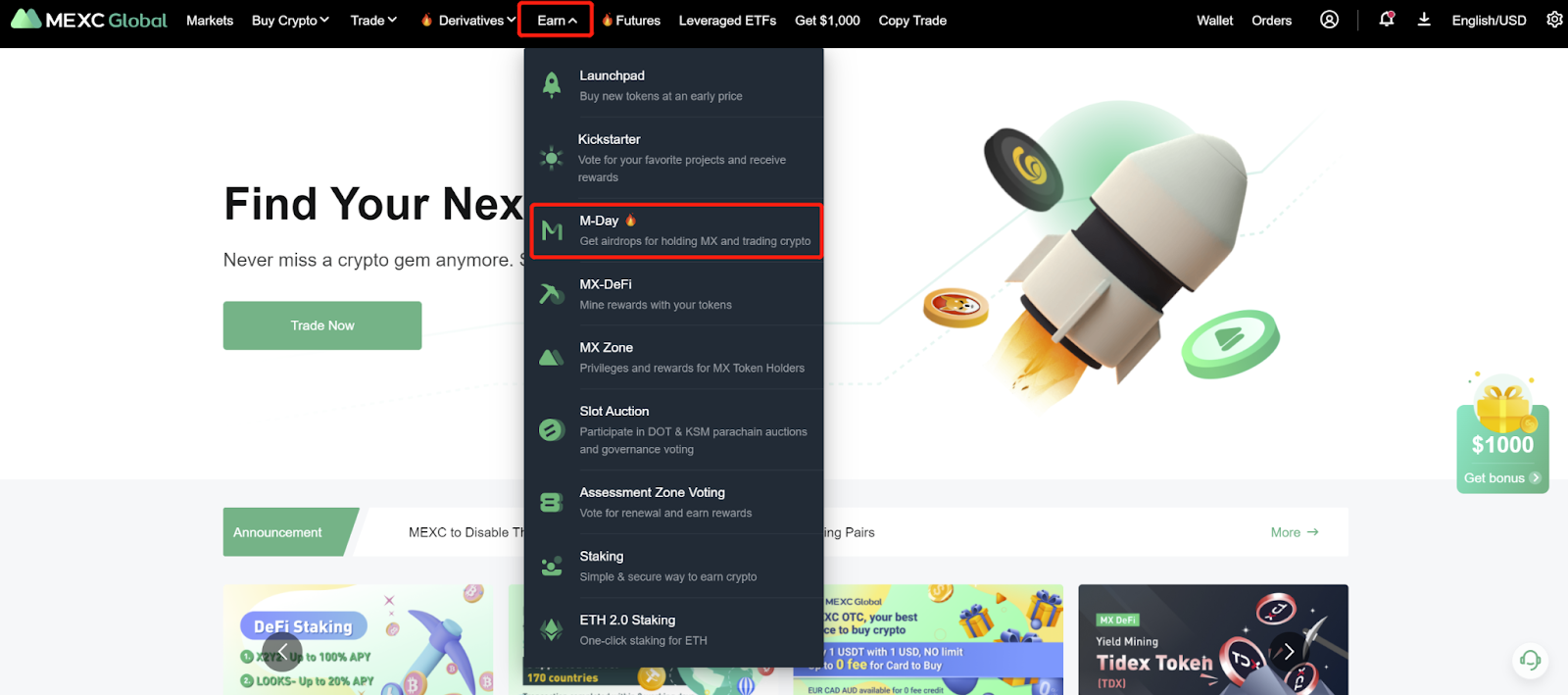1568x695 pixels.
Task: Open the Get $1,000 nav item
Action: coord(827,20)
